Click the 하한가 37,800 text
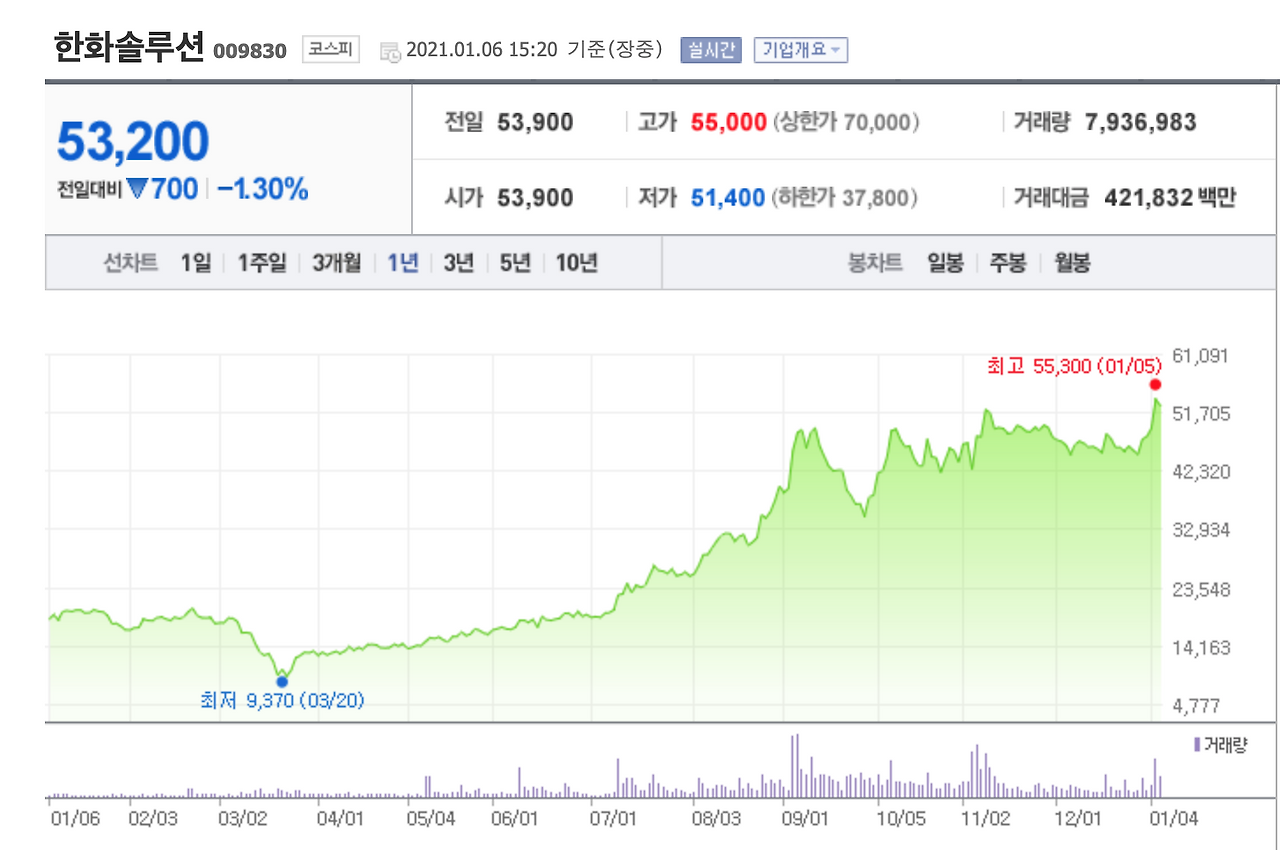 (x=844, y=198)
